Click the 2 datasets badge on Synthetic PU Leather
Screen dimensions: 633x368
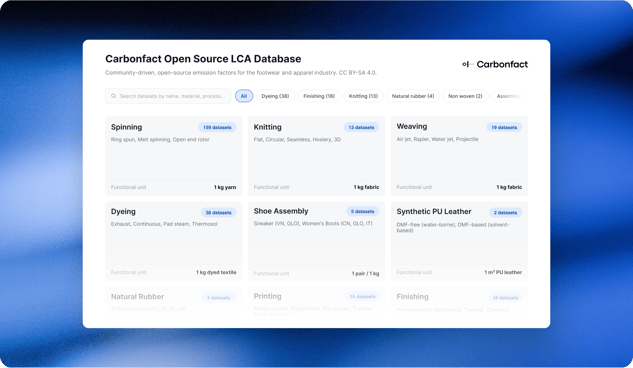point(505,213)
